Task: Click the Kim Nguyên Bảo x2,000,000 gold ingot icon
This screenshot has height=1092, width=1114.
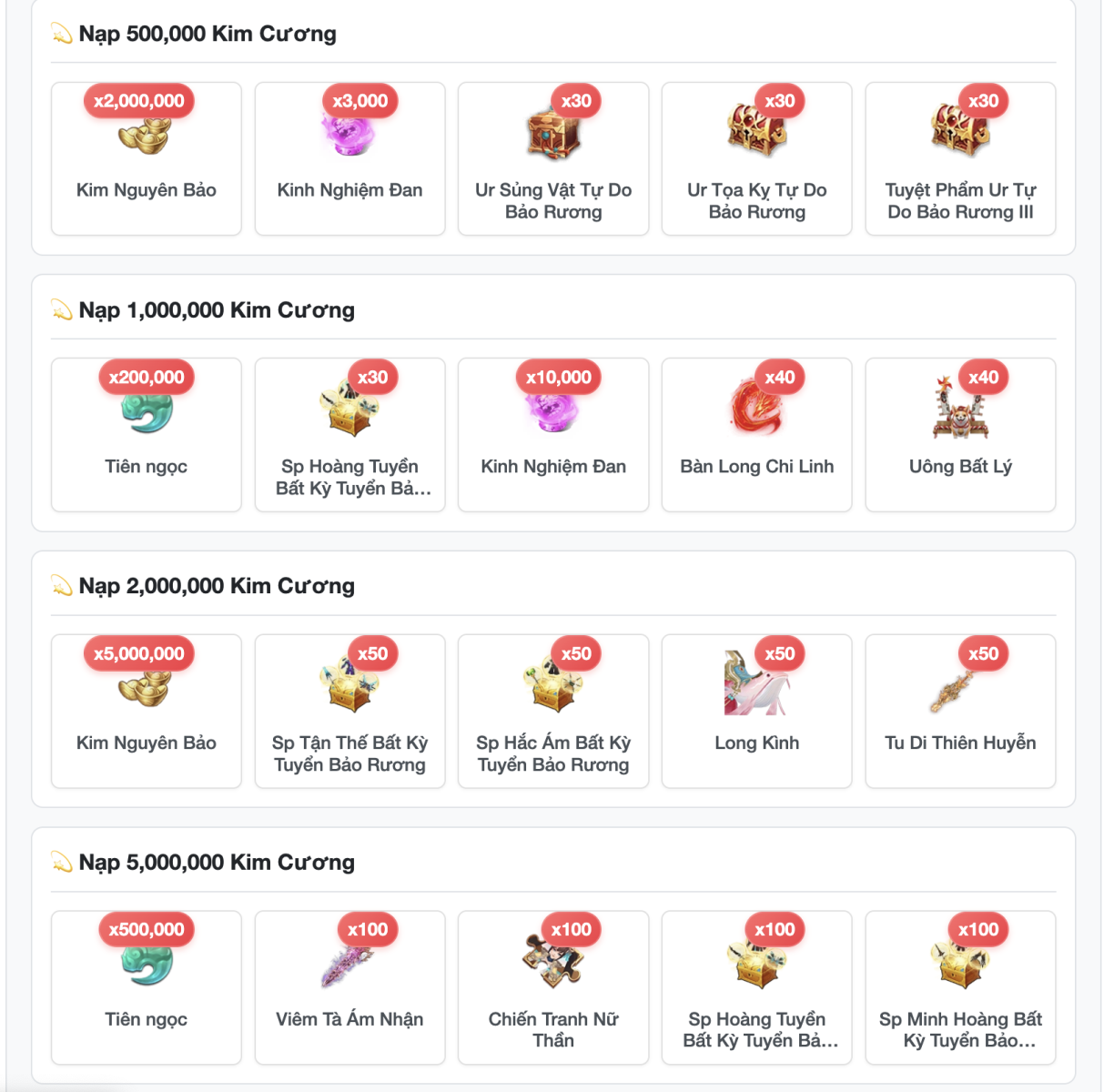Action: coord(146,134)
